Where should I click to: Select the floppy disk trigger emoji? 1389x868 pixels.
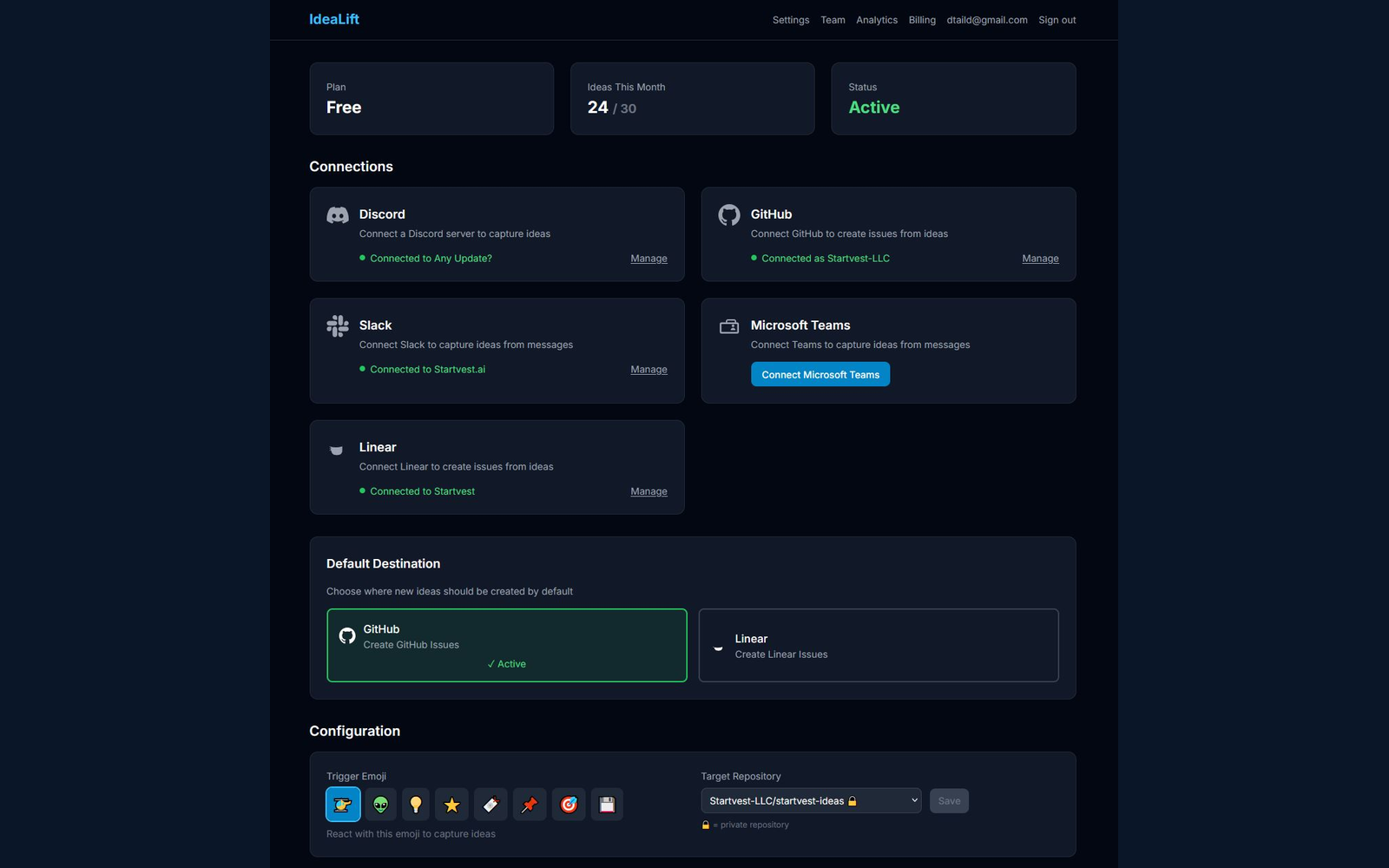point(607,804)
